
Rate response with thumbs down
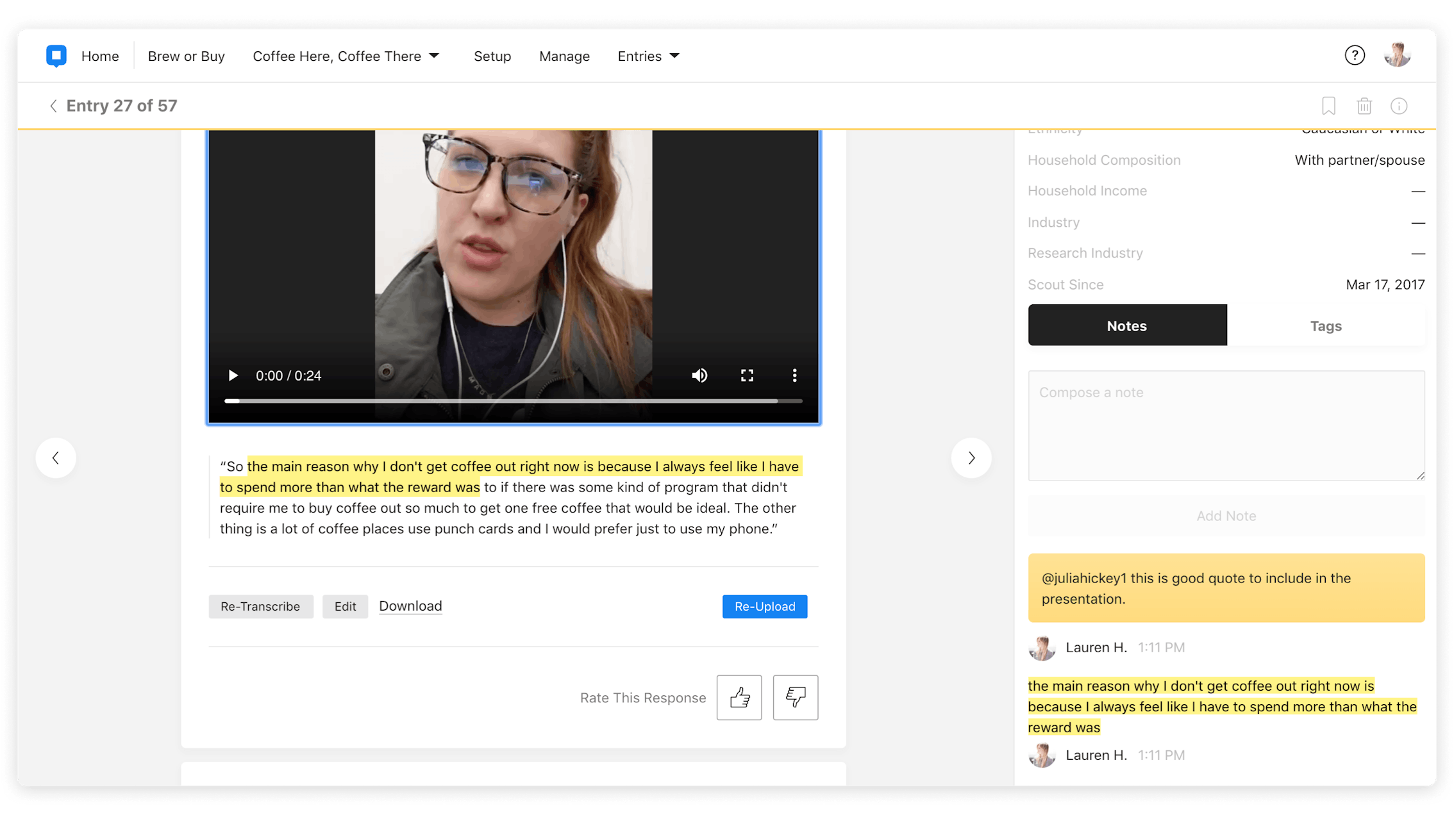point(795,697)
